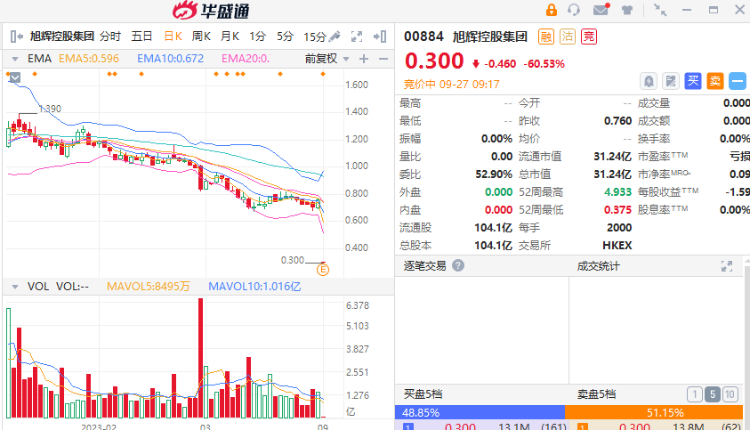Click the 华盛通 app logo
The width and height of the screenshot is (750, 430).
(x=211, y=11)
